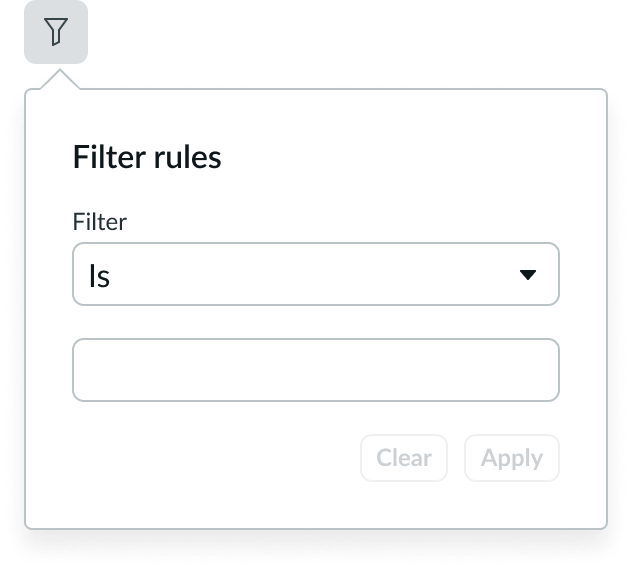Image resolution: width=632 pixels, height=570 pixels.
Task: Focus the text box below the Filter dropdown
Action: [315, 370]
